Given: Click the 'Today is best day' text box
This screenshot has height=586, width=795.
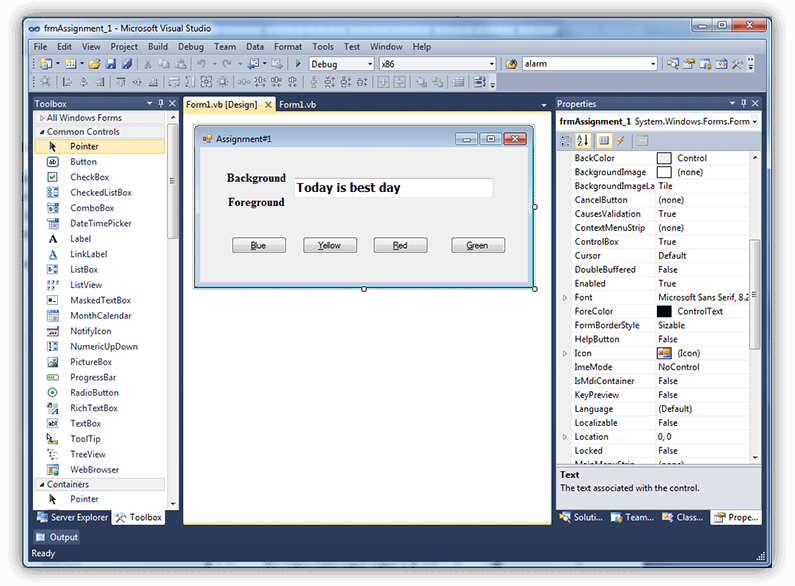Looking at the screenshot, I should (393, 188).
